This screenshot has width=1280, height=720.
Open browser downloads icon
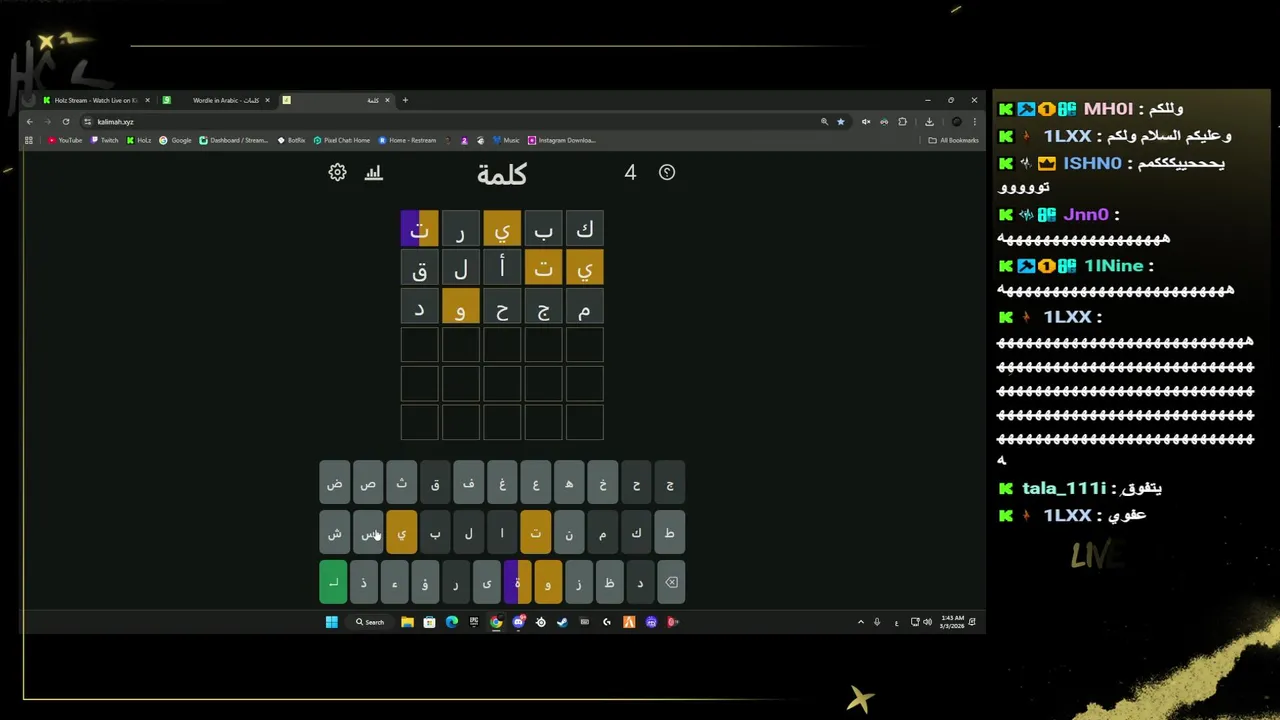click(x=929, y=121)
